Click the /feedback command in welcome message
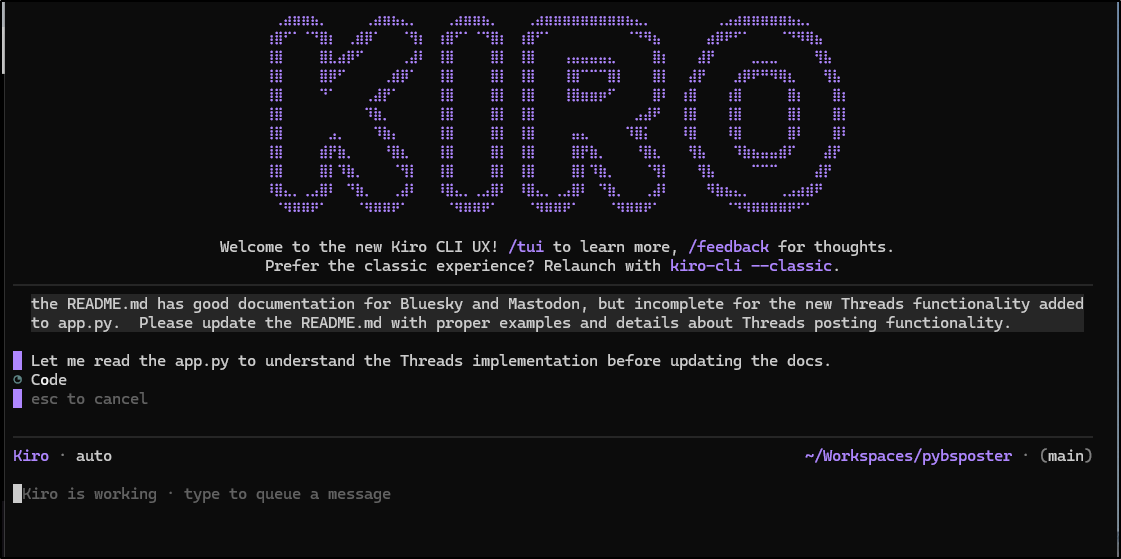This screenshot has width=1121, height=559. 729,247
